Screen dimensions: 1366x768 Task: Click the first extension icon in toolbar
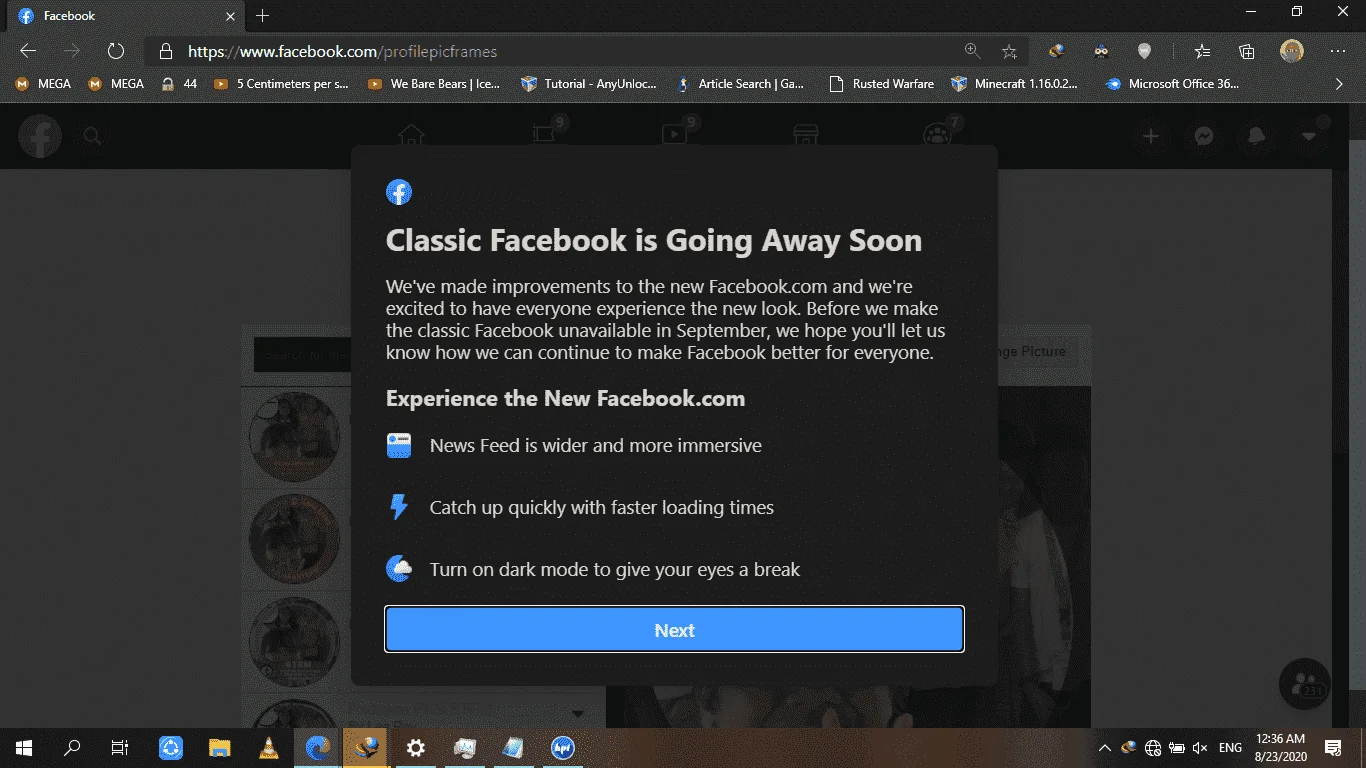(x=1055, y=51)
